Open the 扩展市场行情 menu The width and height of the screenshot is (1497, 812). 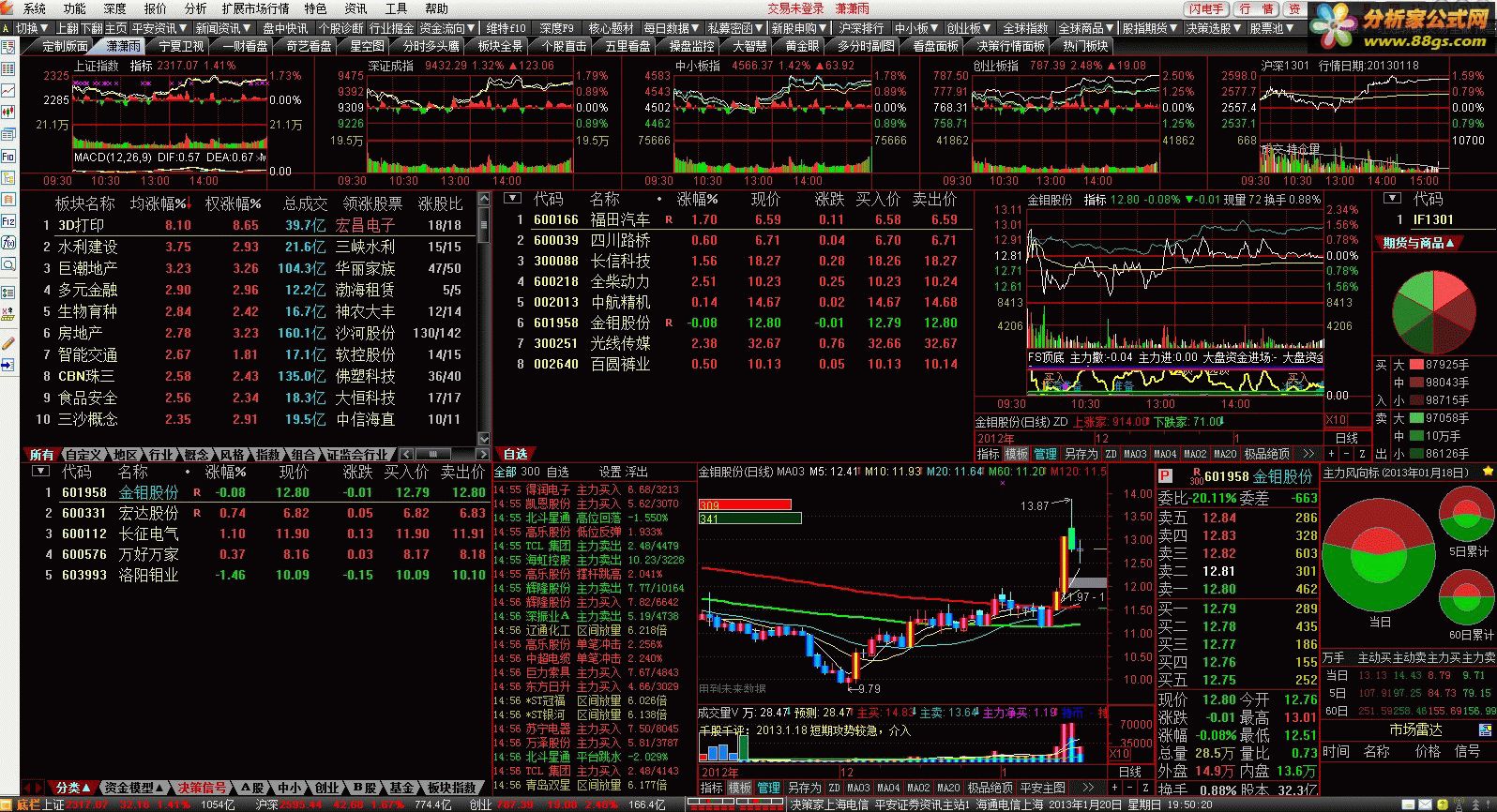255,8
